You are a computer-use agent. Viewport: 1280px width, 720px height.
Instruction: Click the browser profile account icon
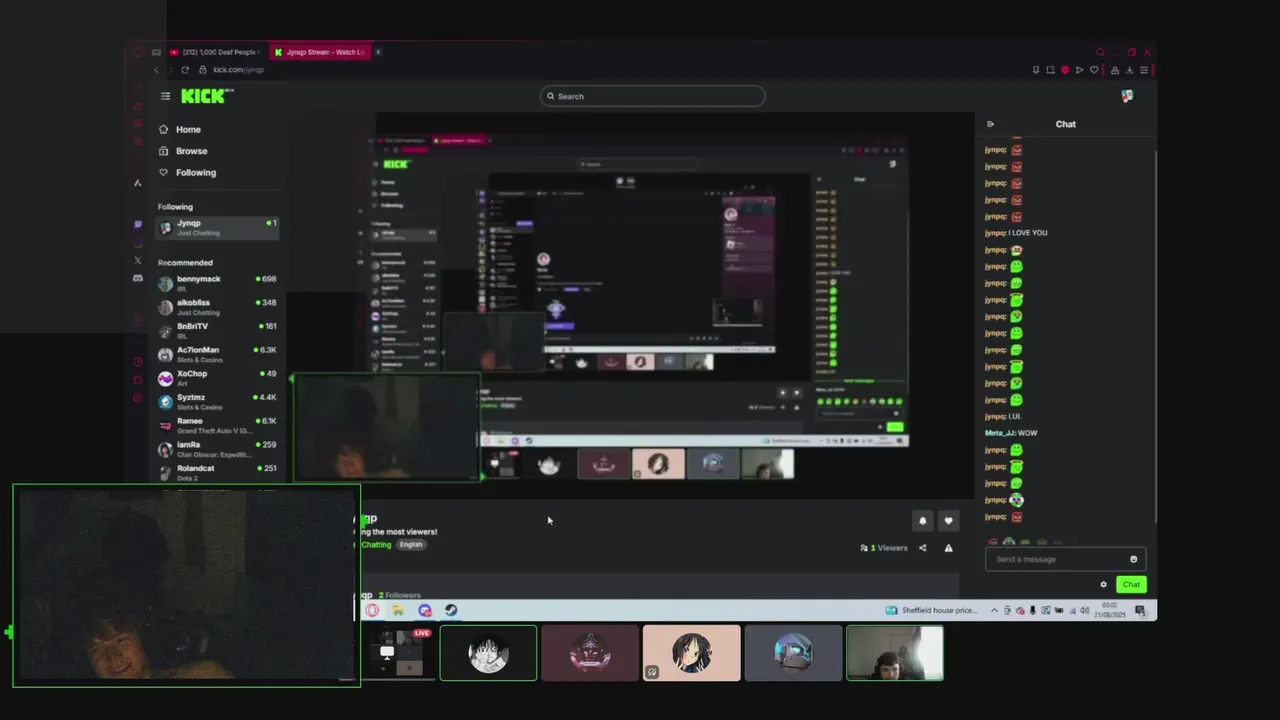pyautogui.click(x=1115, y=70)
